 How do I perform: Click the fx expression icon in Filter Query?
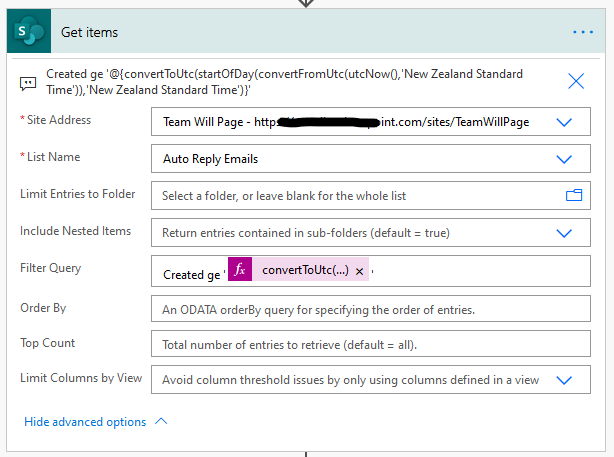(x=240, y=270)
